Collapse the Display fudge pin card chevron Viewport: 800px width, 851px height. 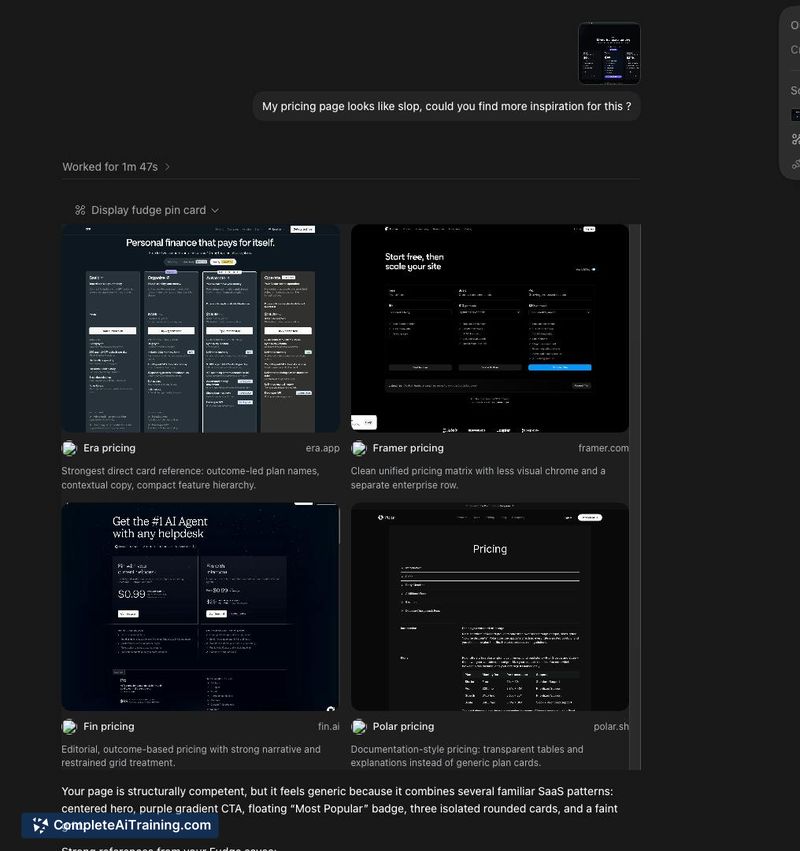click(x=215, y=210)
